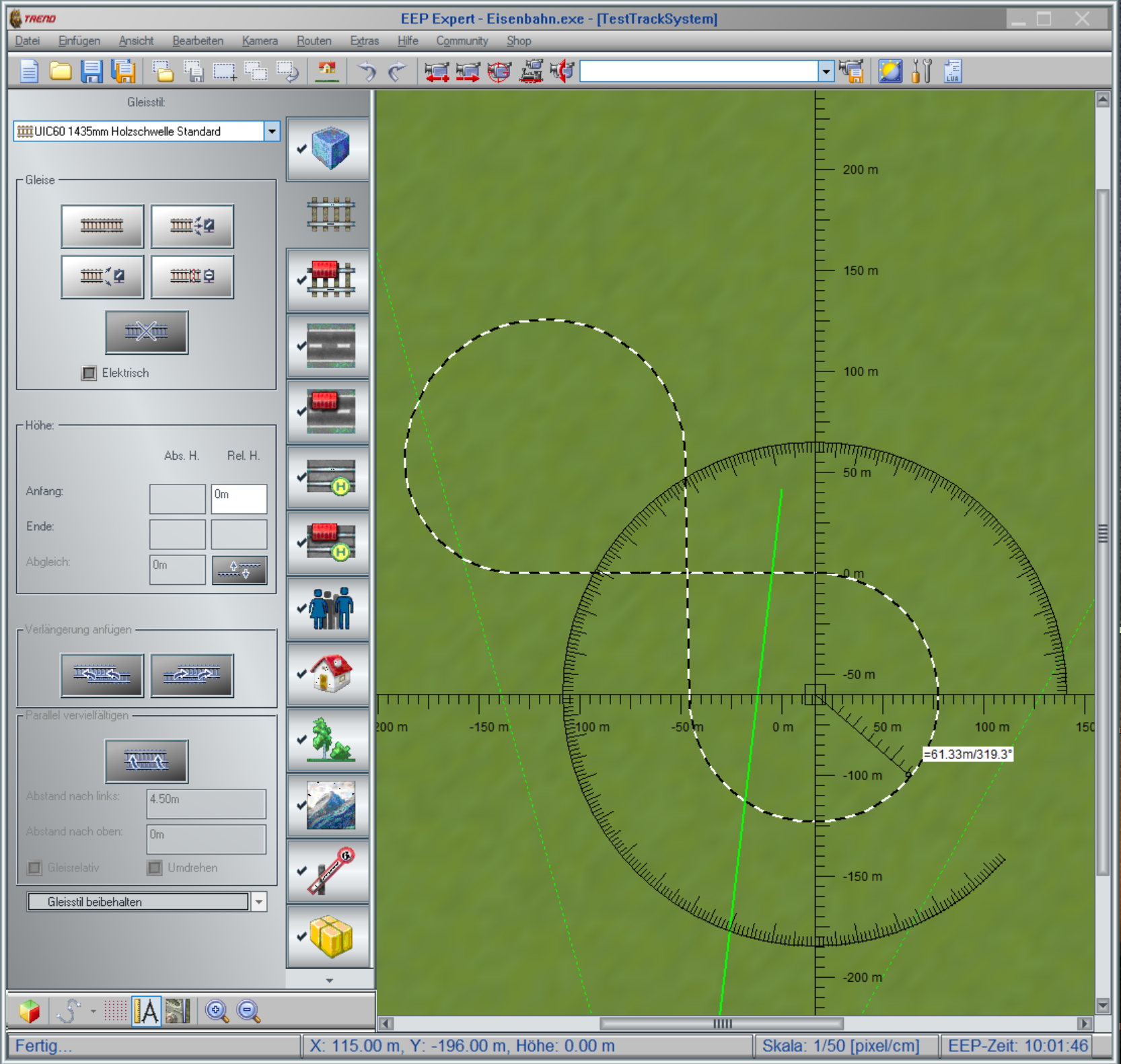Open the toolbar combo box dropdown arrow
Viewport: 1121px width, 1064px height.
click(826, 71)
